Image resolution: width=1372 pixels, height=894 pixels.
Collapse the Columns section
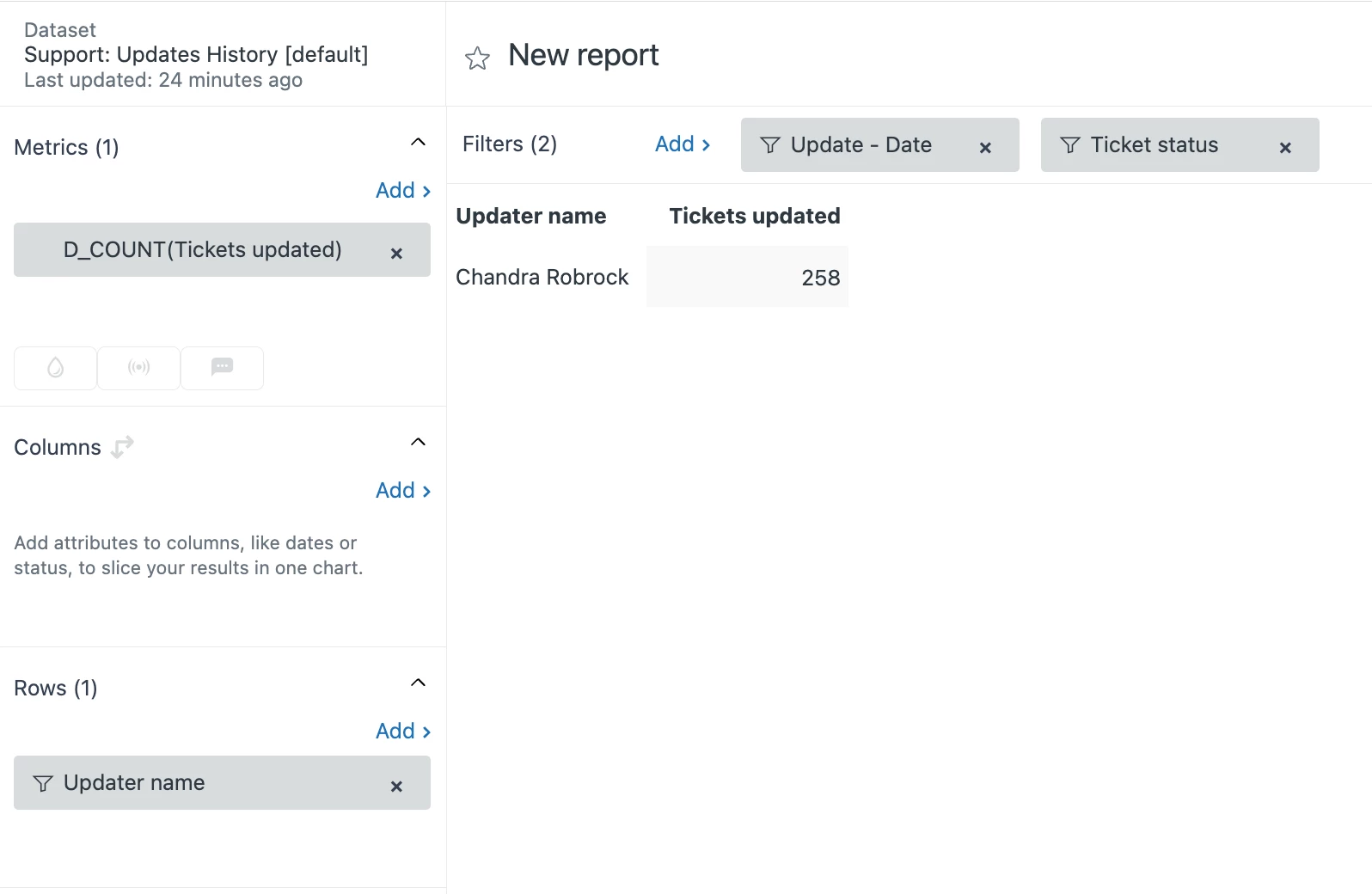(x=419, y=443)
